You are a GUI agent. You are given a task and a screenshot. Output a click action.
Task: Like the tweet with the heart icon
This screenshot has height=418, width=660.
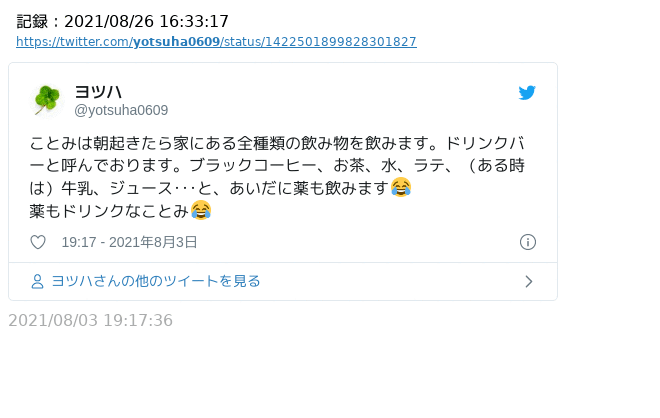38,242
